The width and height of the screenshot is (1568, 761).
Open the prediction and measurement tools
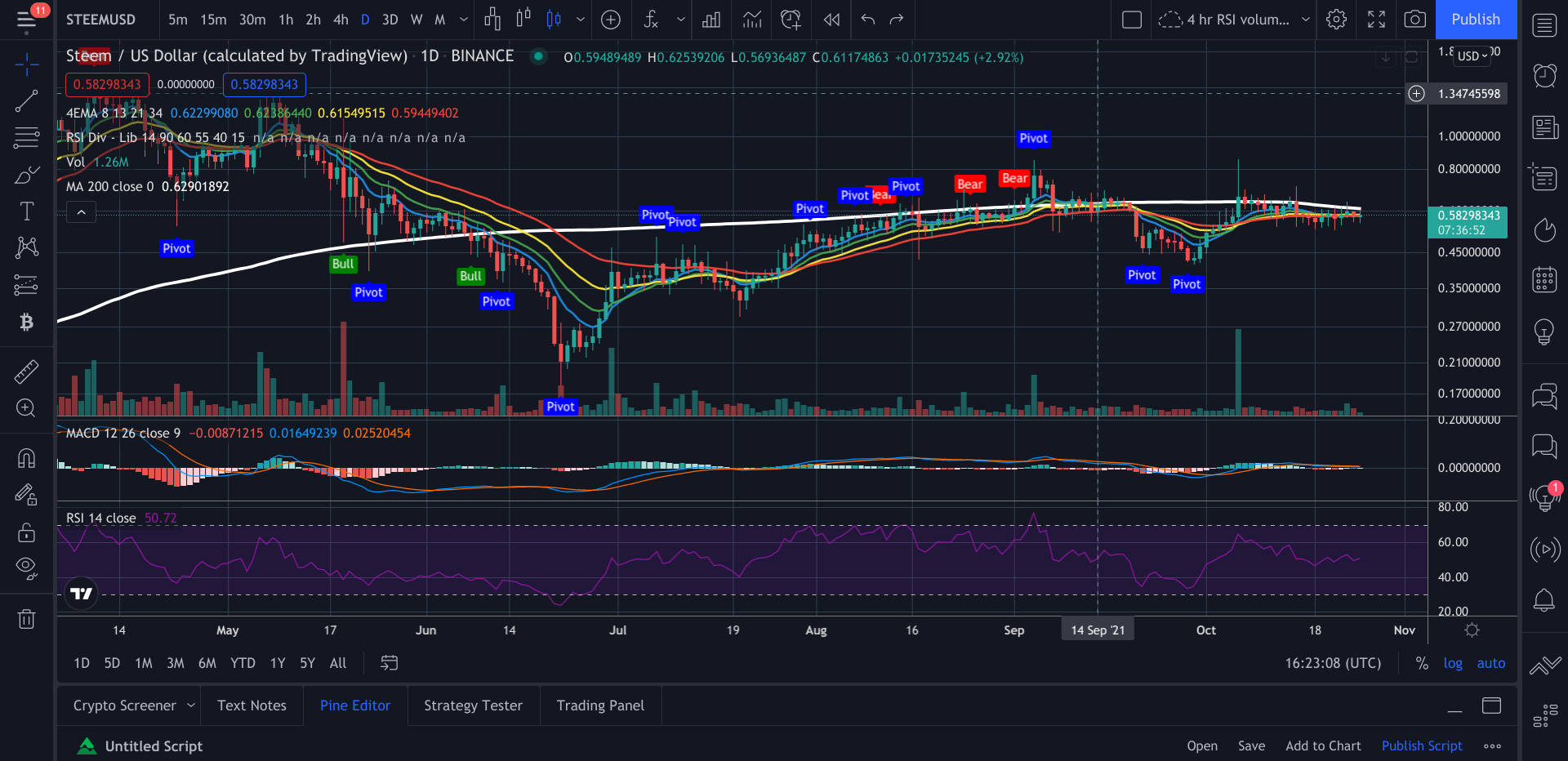(26, 285)
